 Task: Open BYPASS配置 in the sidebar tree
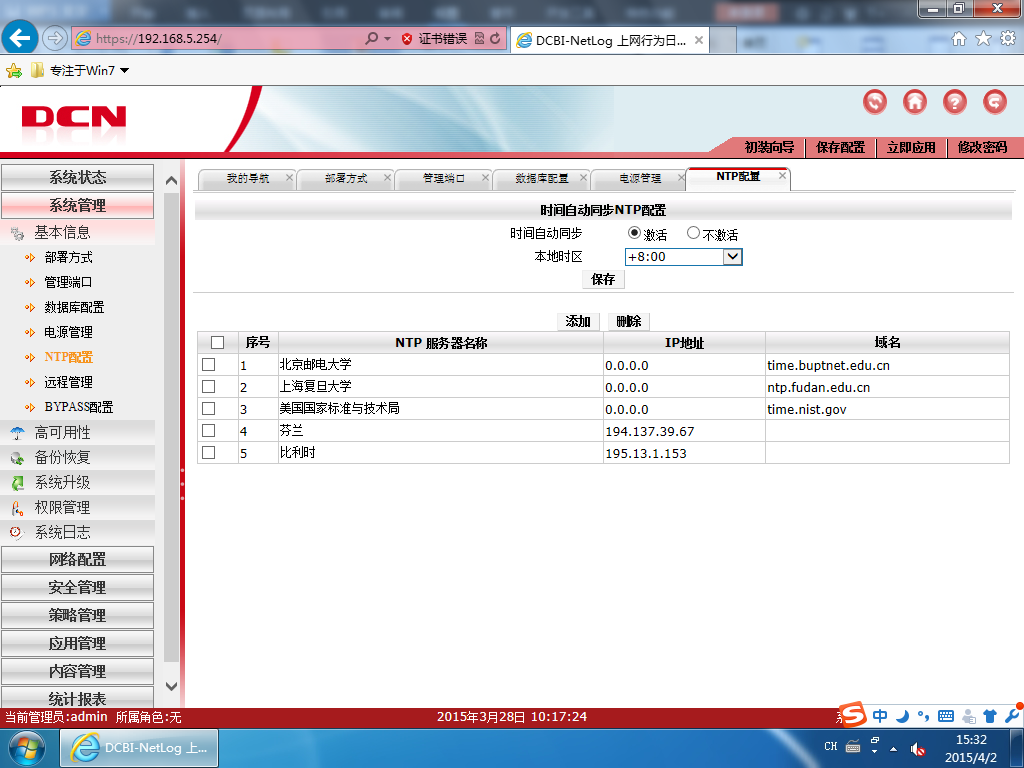click(x=78, y=407)
